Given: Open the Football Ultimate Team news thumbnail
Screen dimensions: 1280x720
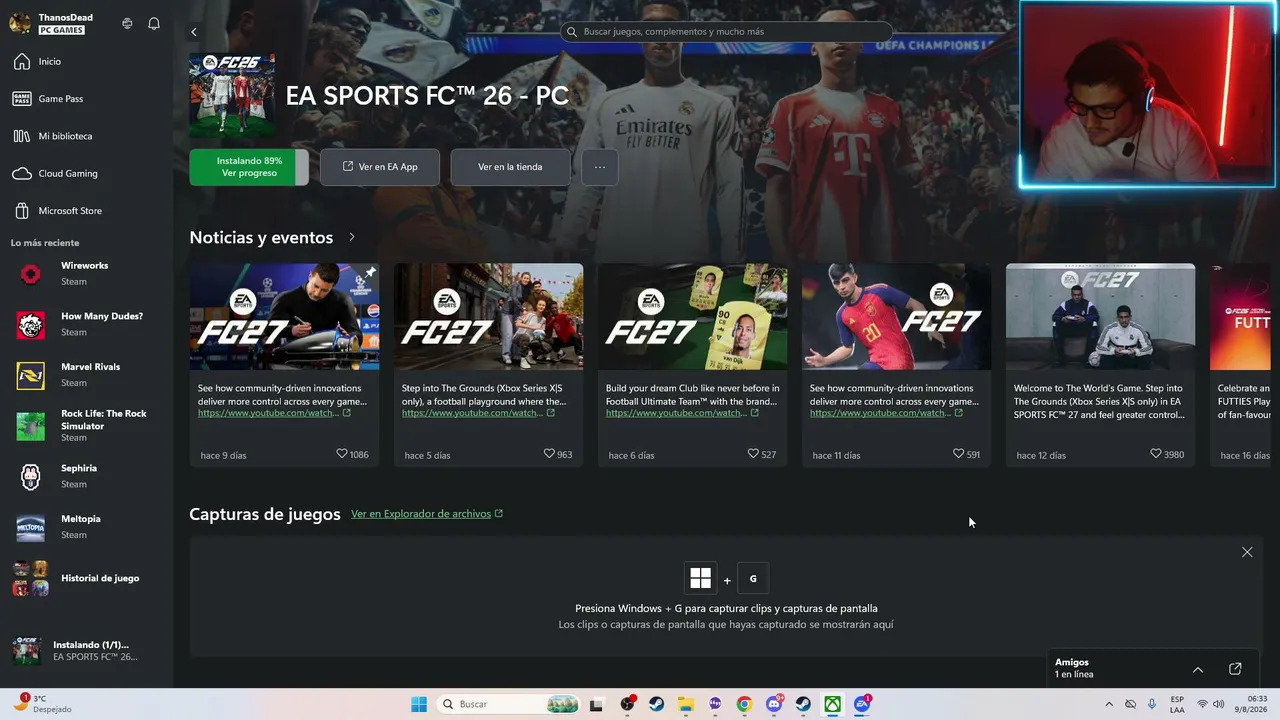Looking at the screenshot, I should coord(692,317).
